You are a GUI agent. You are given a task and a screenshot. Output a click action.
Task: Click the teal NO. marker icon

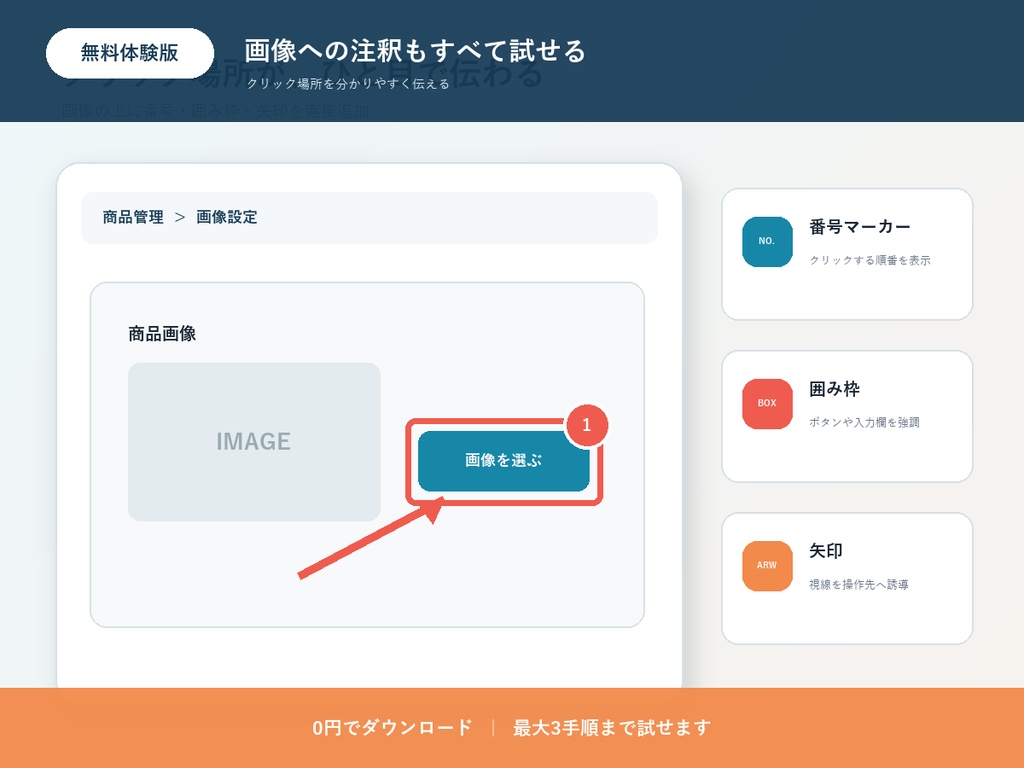tap(767, 242)
